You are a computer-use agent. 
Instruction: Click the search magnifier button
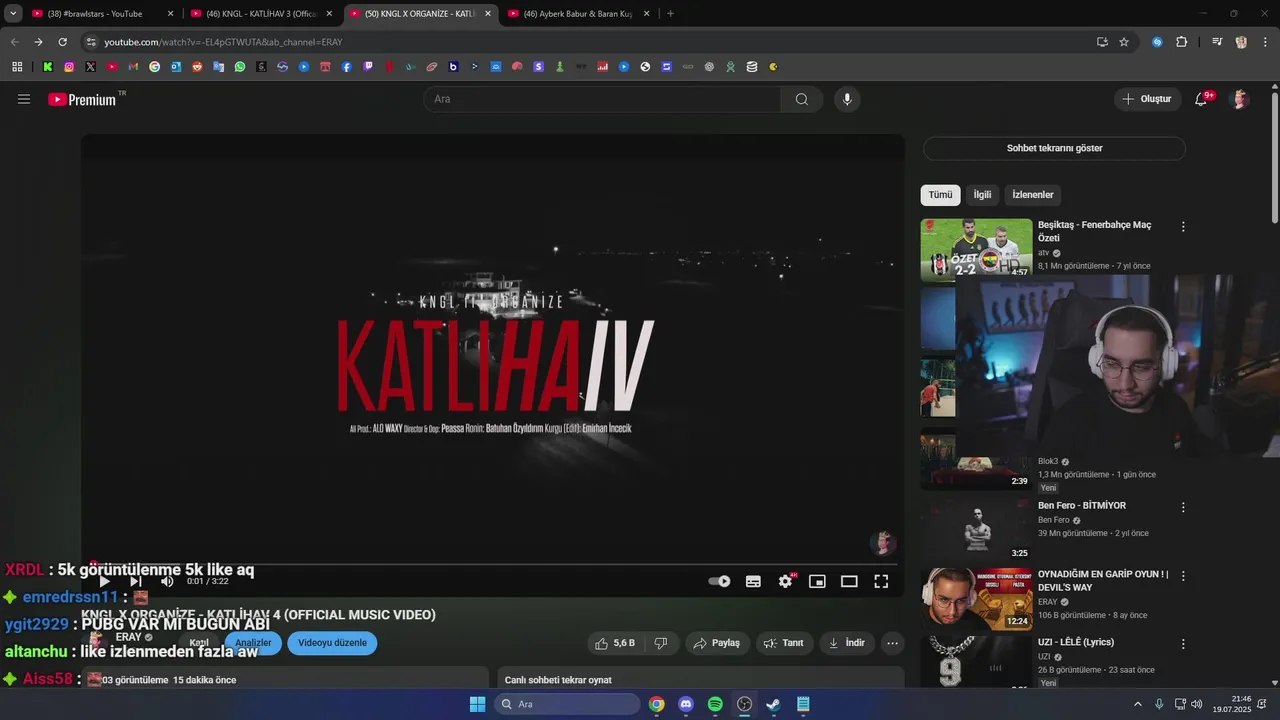802,99
